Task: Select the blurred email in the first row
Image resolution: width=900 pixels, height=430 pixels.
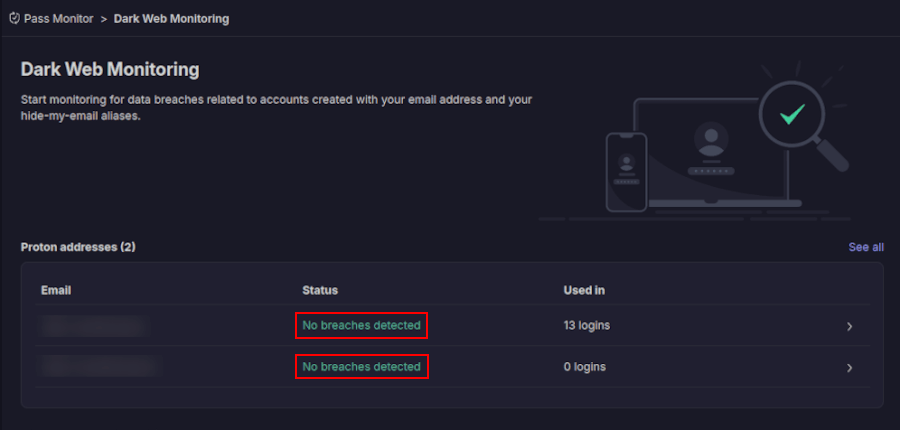Action: coord(95,326)
